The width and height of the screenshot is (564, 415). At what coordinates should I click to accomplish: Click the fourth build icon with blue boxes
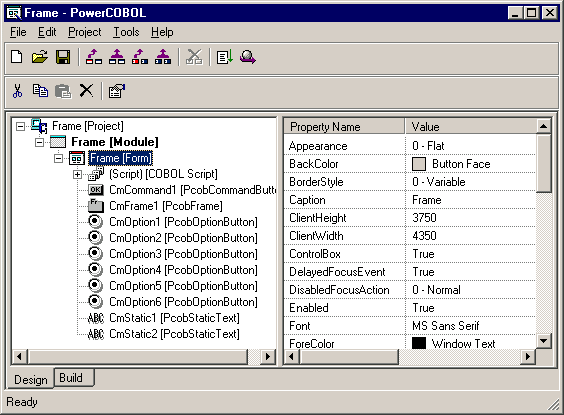point(163,57)
